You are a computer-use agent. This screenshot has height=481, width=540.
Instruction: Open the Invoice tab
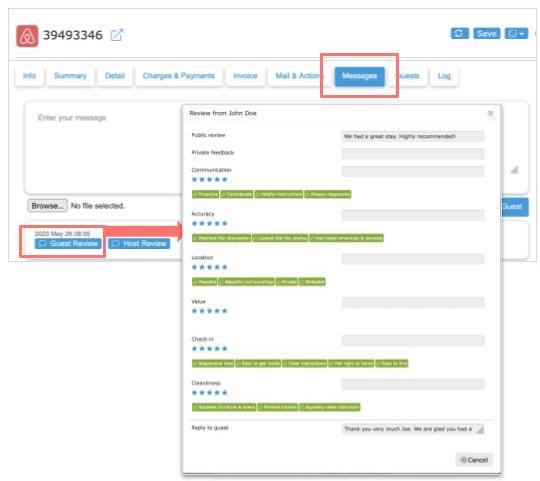245,76
